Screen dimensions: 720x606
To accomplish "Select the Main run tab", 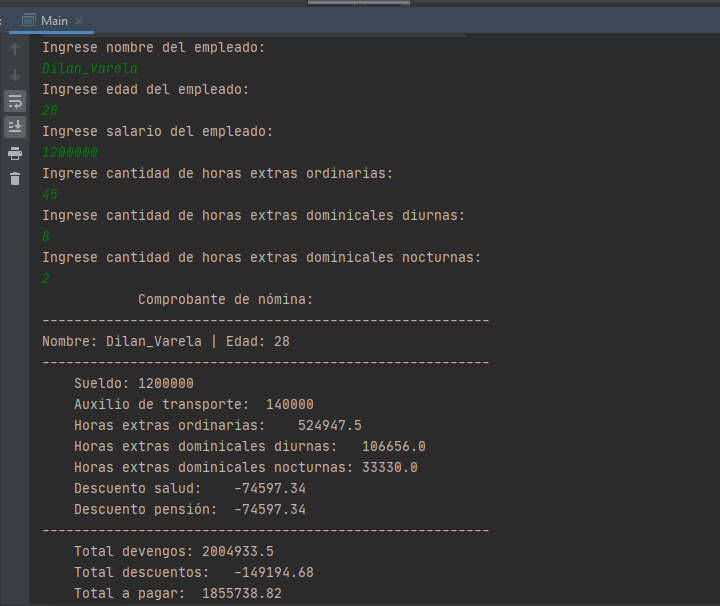I will click(54, 21).
